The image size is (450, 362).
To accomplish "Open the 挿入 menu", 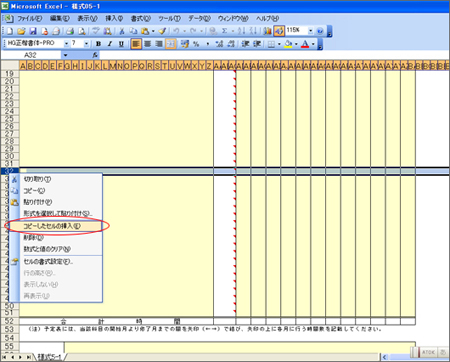I will point(114,18).
